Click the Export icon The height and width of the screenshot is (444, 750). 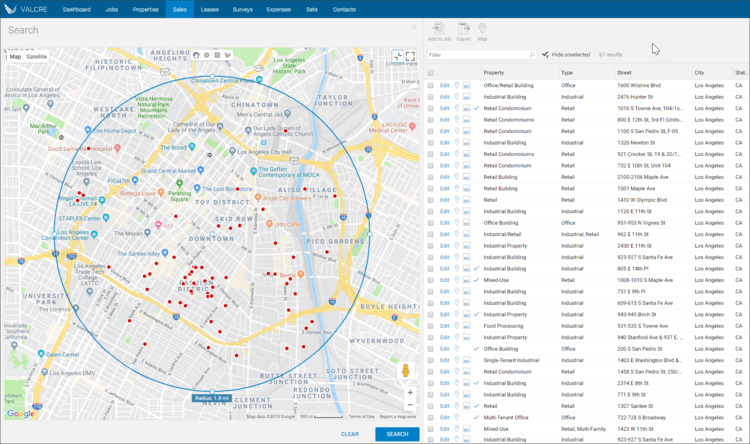[x=463, y=29]
